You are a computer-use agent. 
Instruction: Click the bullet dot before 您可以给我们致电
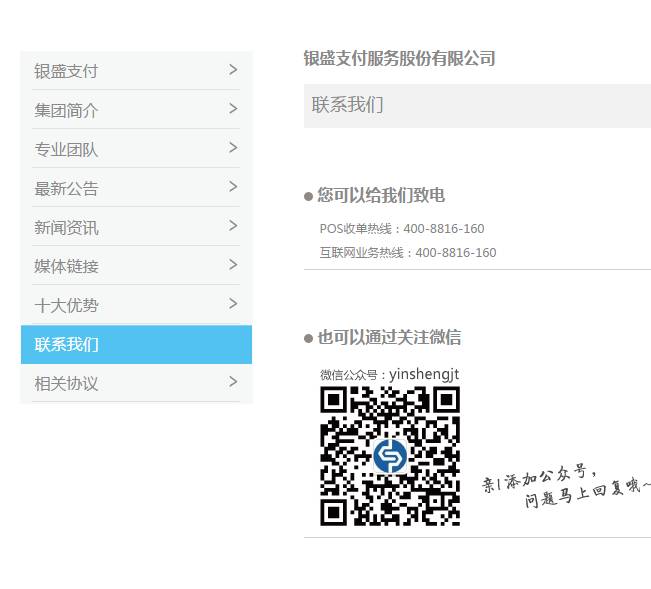click(x=308, y=196)
